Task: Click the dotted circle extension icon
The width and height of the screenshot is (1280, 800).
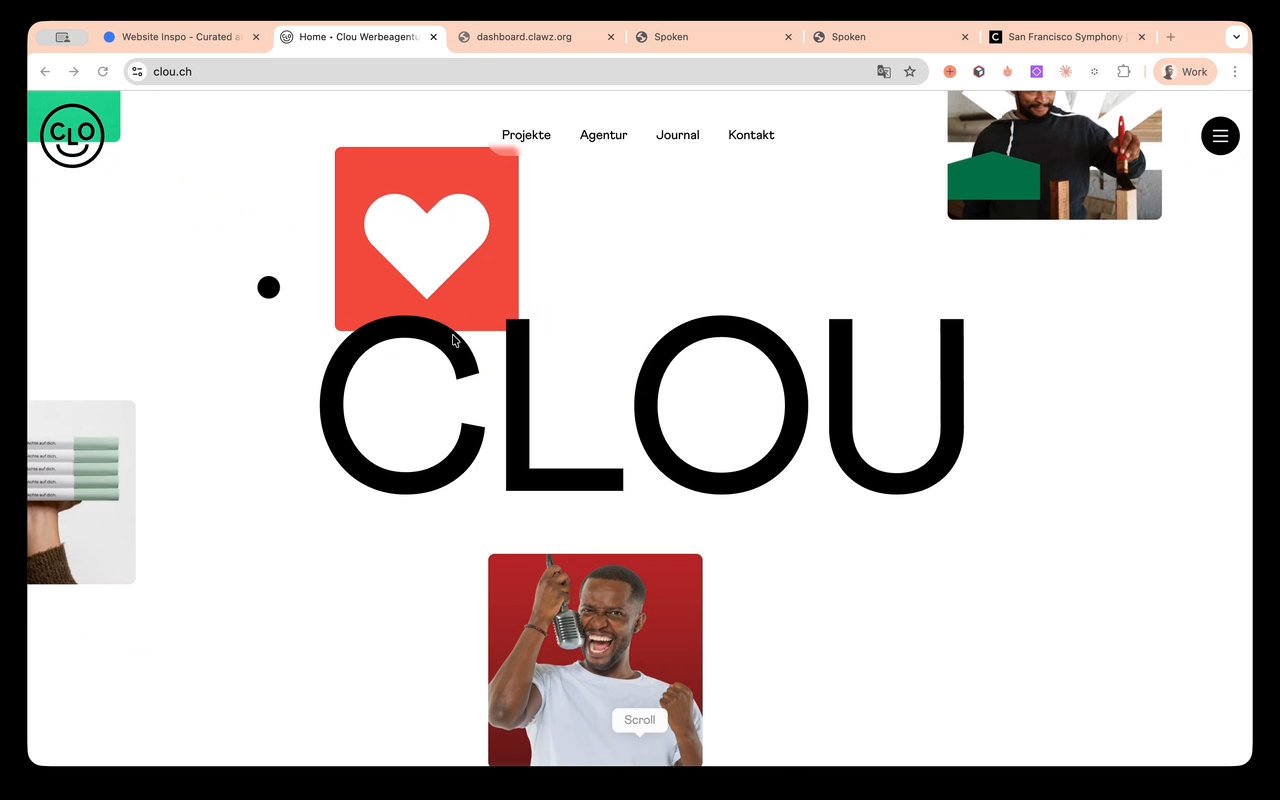Action: [x=1095, y=72]
